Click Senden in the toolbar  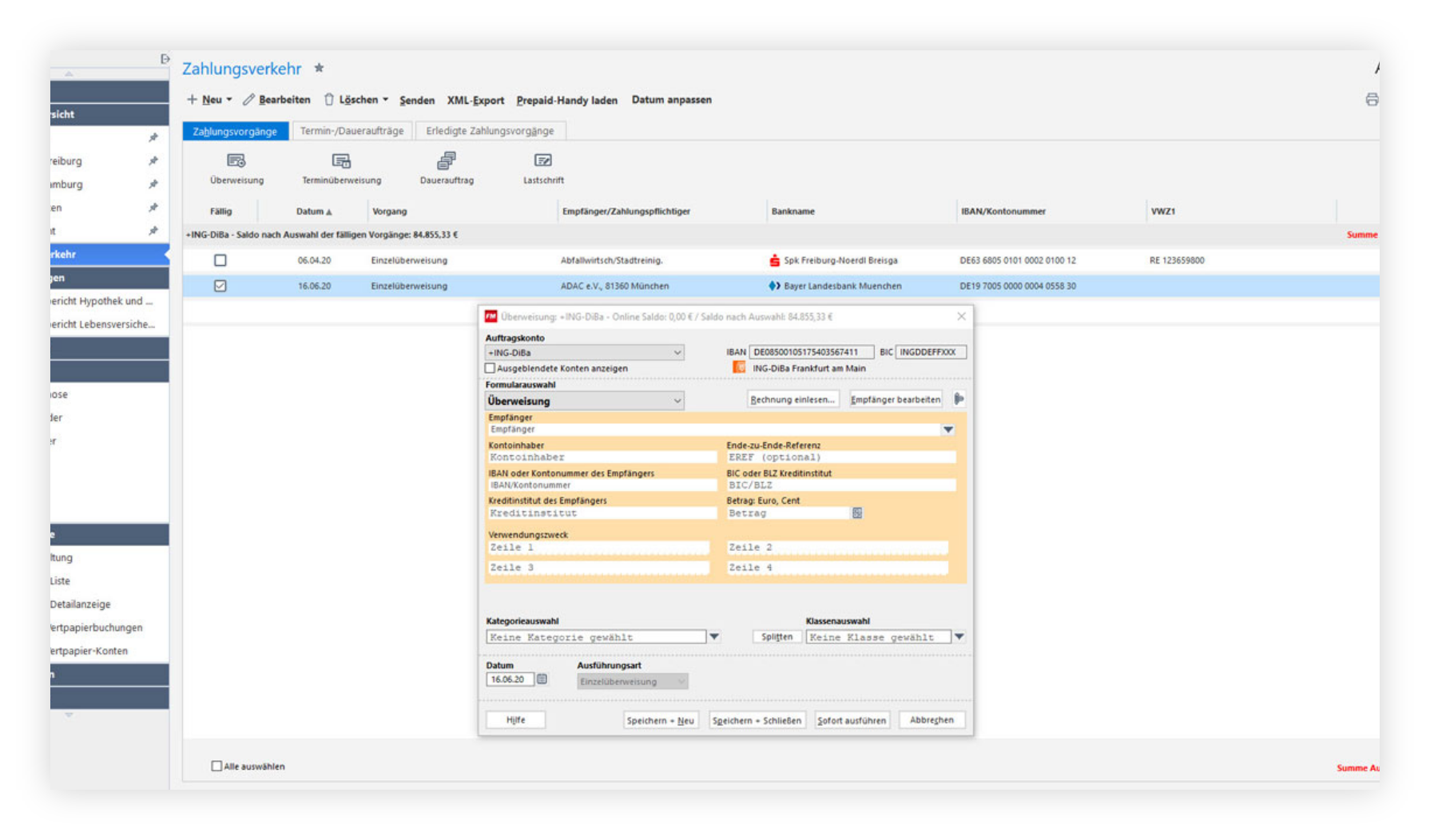coord(417,100)
